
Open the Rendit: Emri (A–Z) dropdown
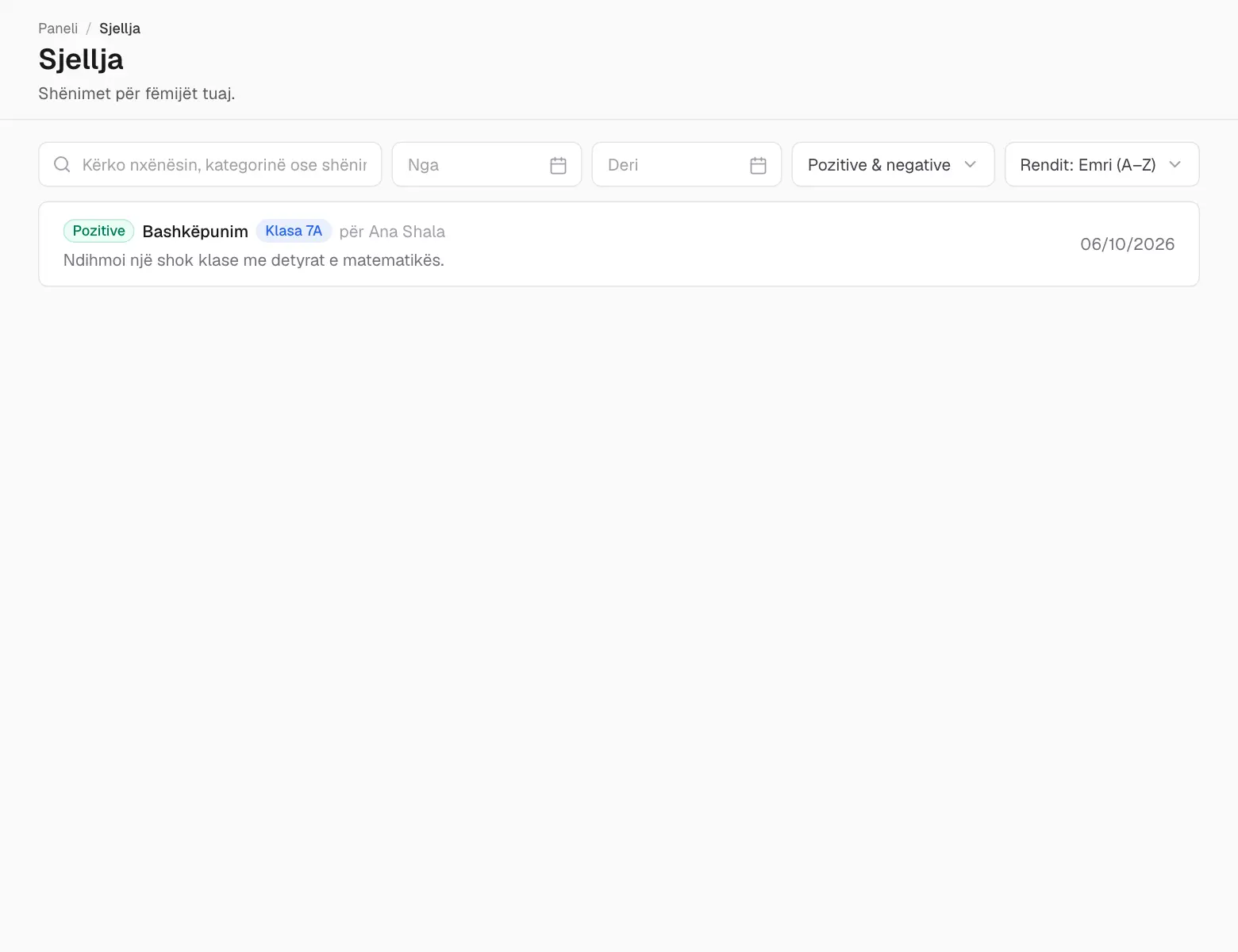point(1102,164)
